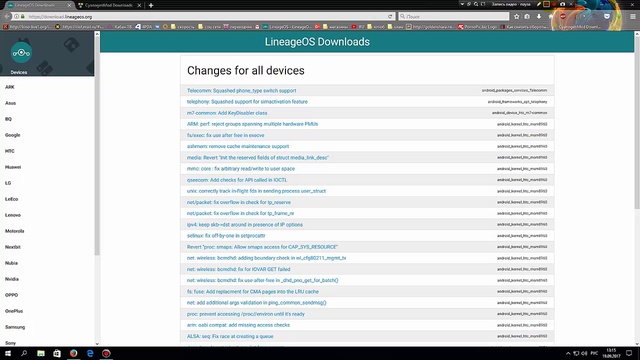Open 'fs/exec: fix use after free in execve'
This screenshot has width=640, height=360.
pyautogui.click(x=226, y=135)
